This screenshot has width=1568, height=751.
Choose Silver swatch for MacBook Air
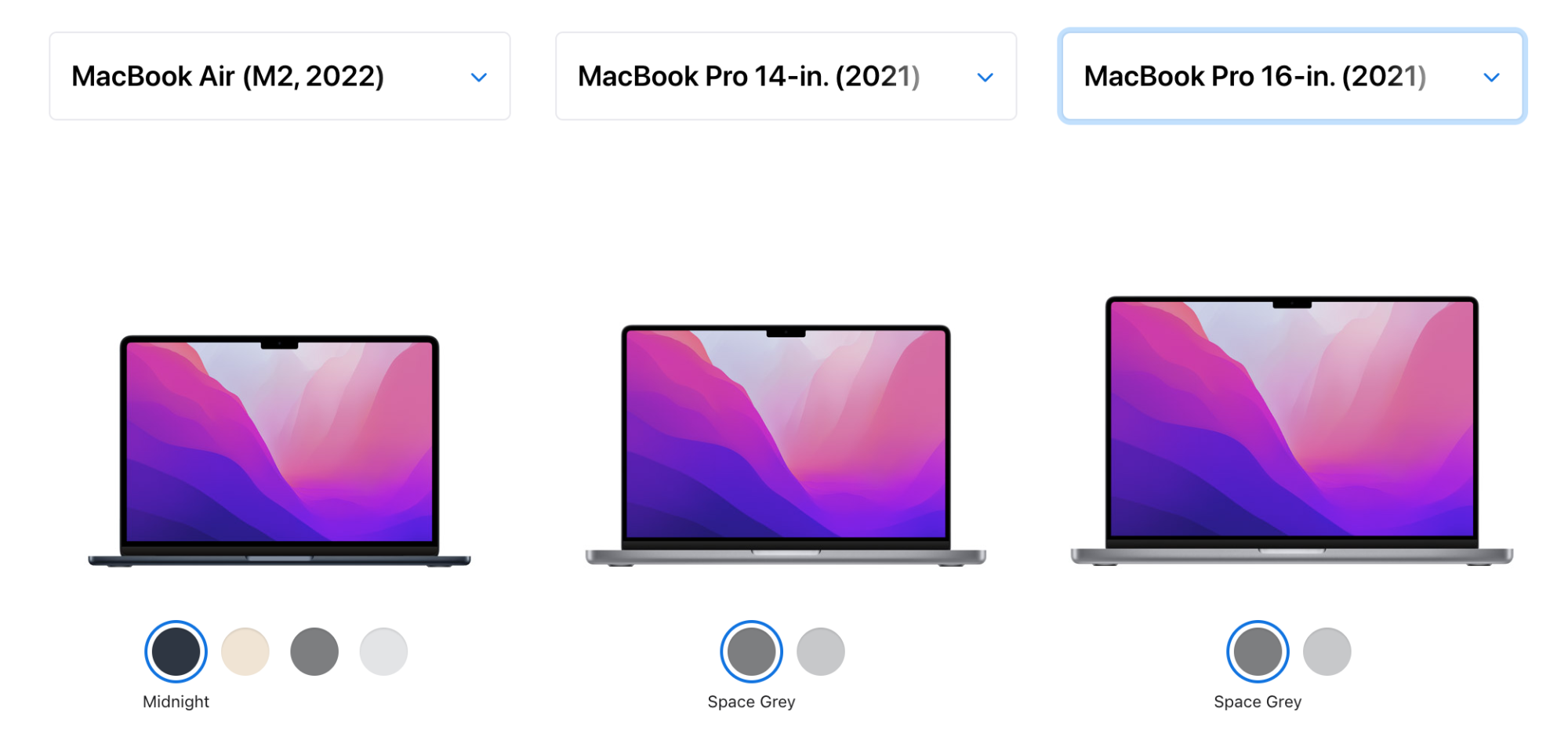(x=383, y=651)
